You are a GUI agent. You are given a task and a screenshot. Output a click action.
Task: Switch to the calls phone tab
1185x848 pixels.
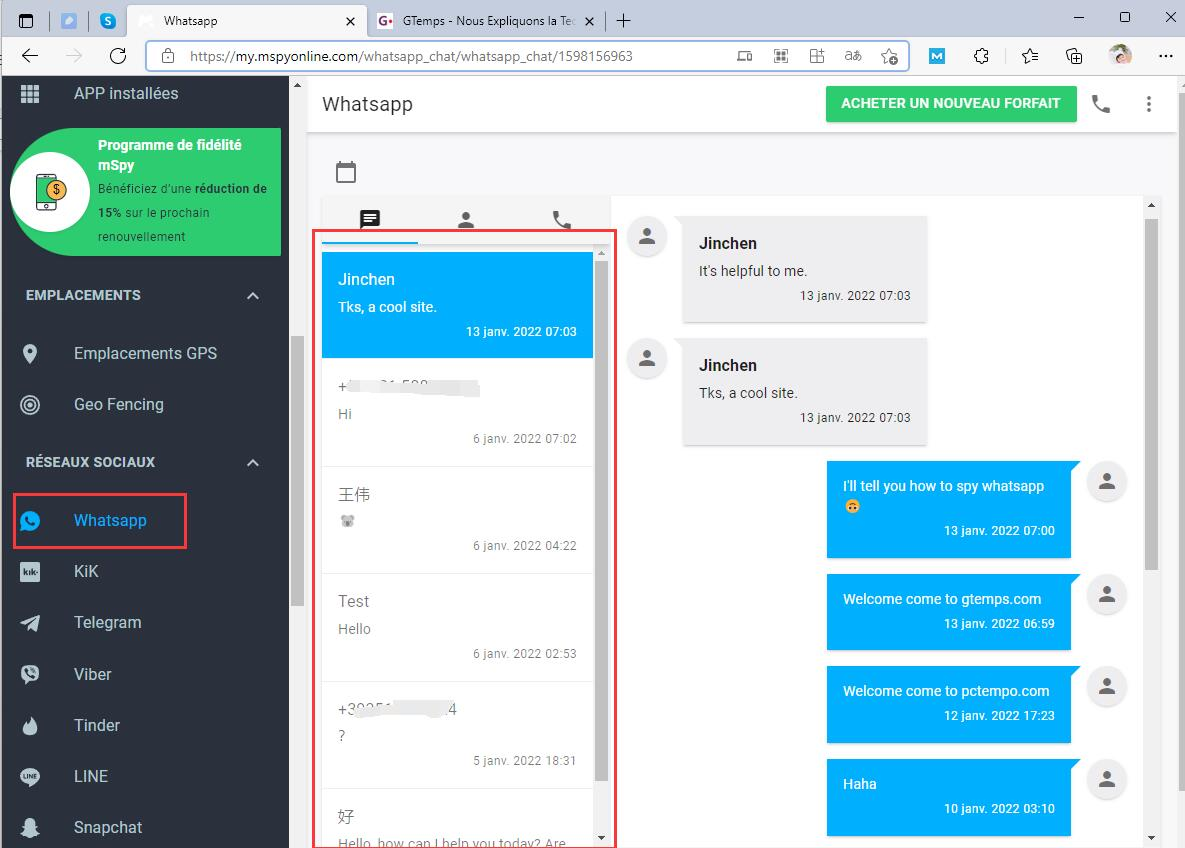coord(562,220)
